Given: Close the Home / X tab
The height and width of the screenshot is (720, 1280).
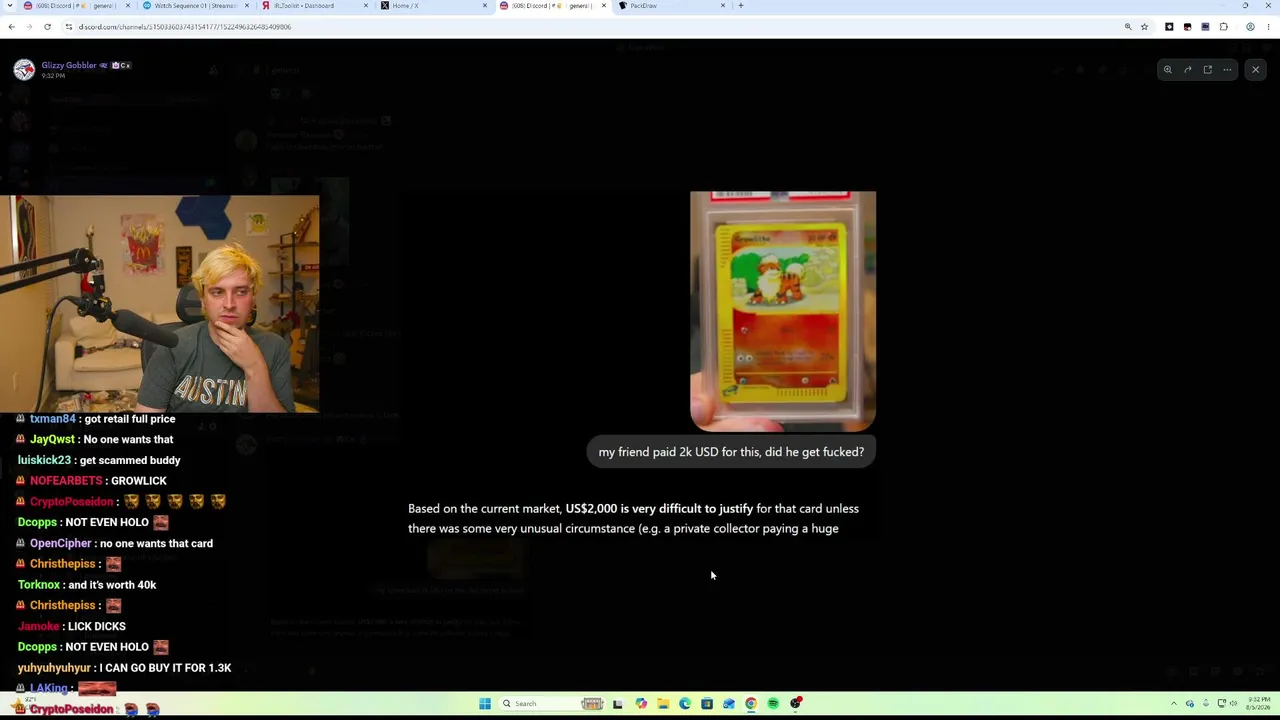Looking at the screenshot, I should pos(485,6).
